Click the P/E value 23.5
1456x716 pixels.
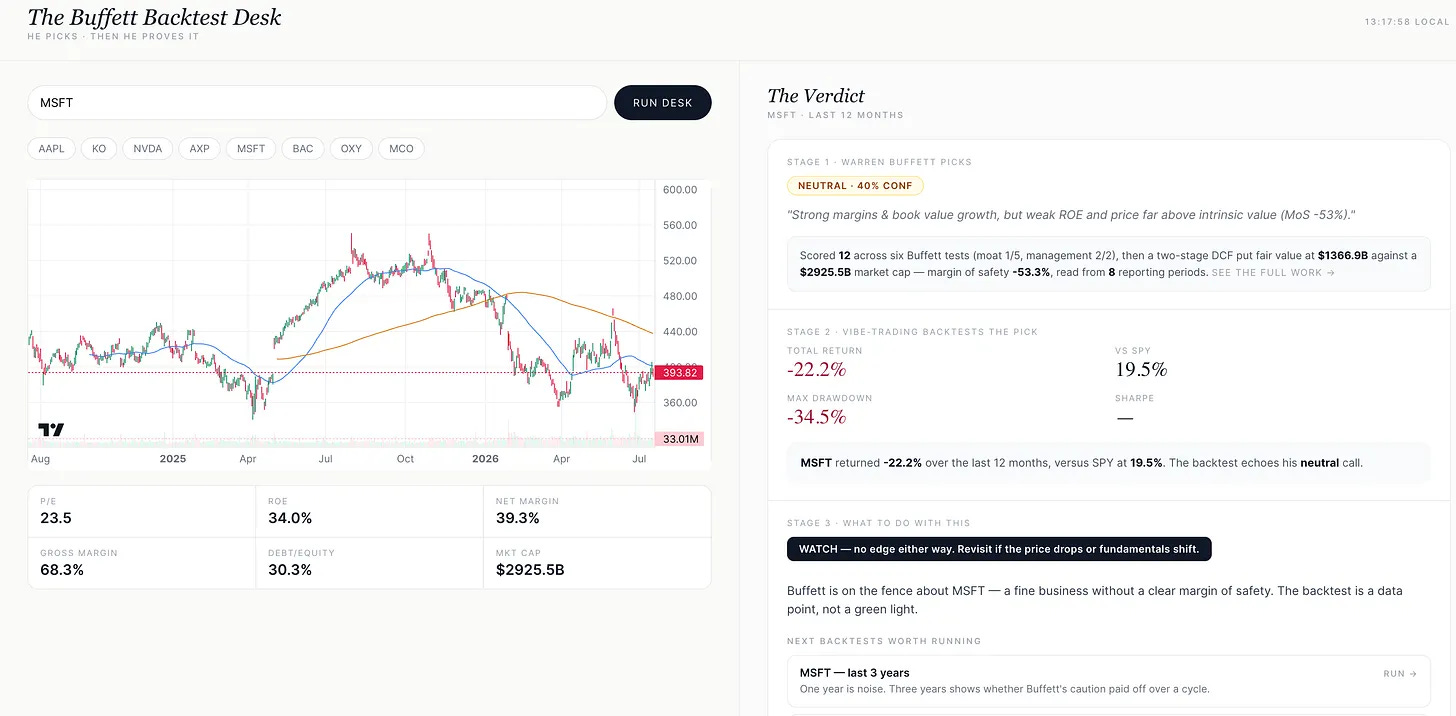click(x=56, y=518)
